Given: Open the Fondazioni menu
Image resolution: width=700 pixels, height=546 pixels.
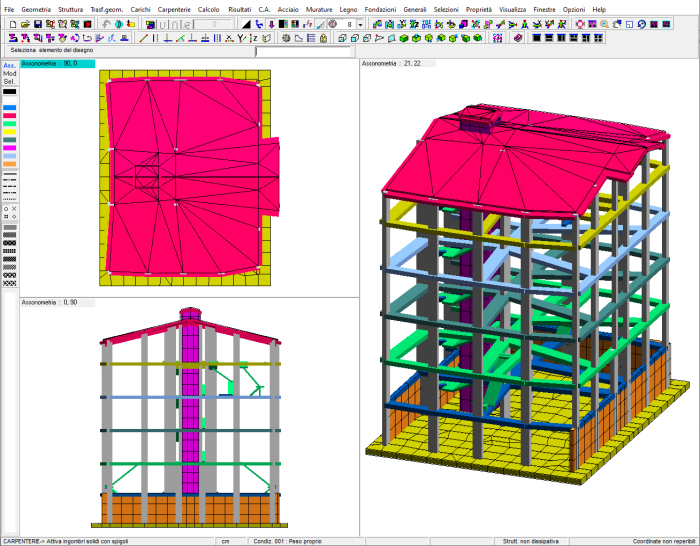Looking at the screenshot, I should pyautogui.click(x=381, y=9).
